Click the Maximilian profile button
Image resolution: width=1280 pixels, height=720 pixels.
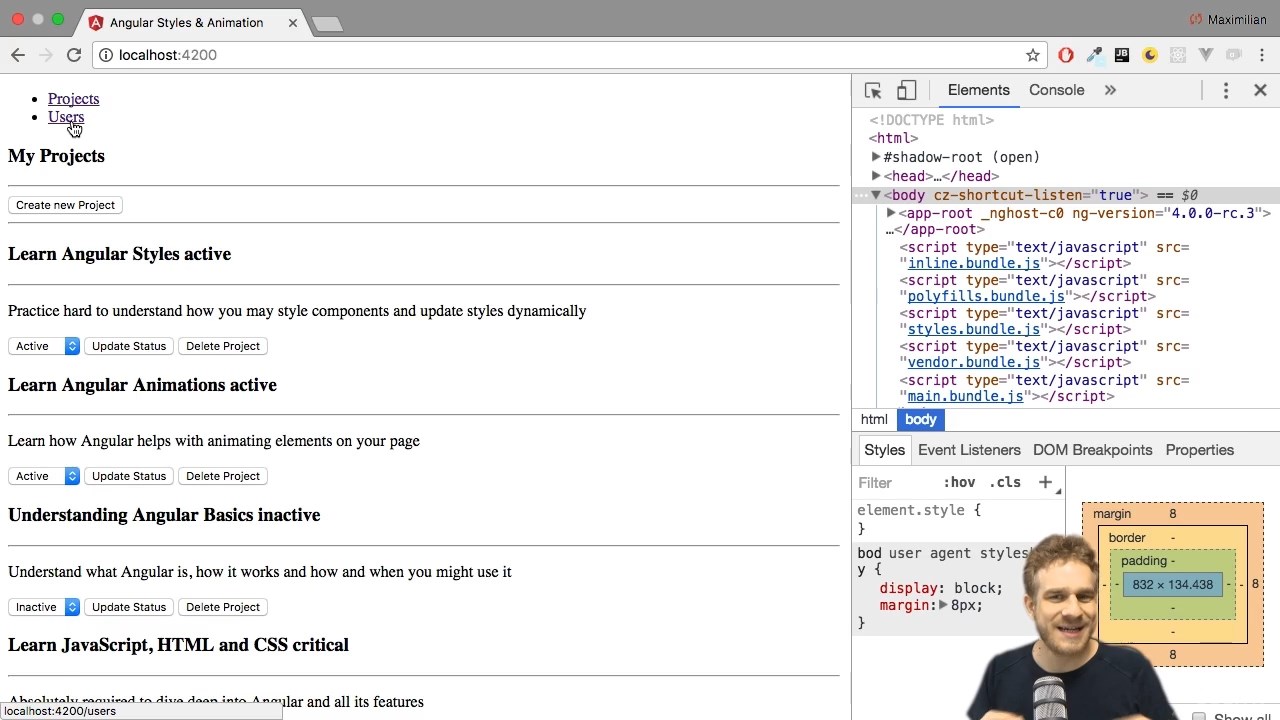[x=1228, y=19]
